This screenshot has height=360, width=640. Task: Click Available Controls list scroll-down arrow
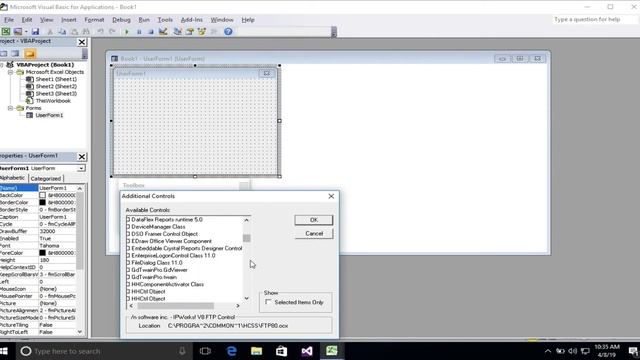tap(247, 298)
